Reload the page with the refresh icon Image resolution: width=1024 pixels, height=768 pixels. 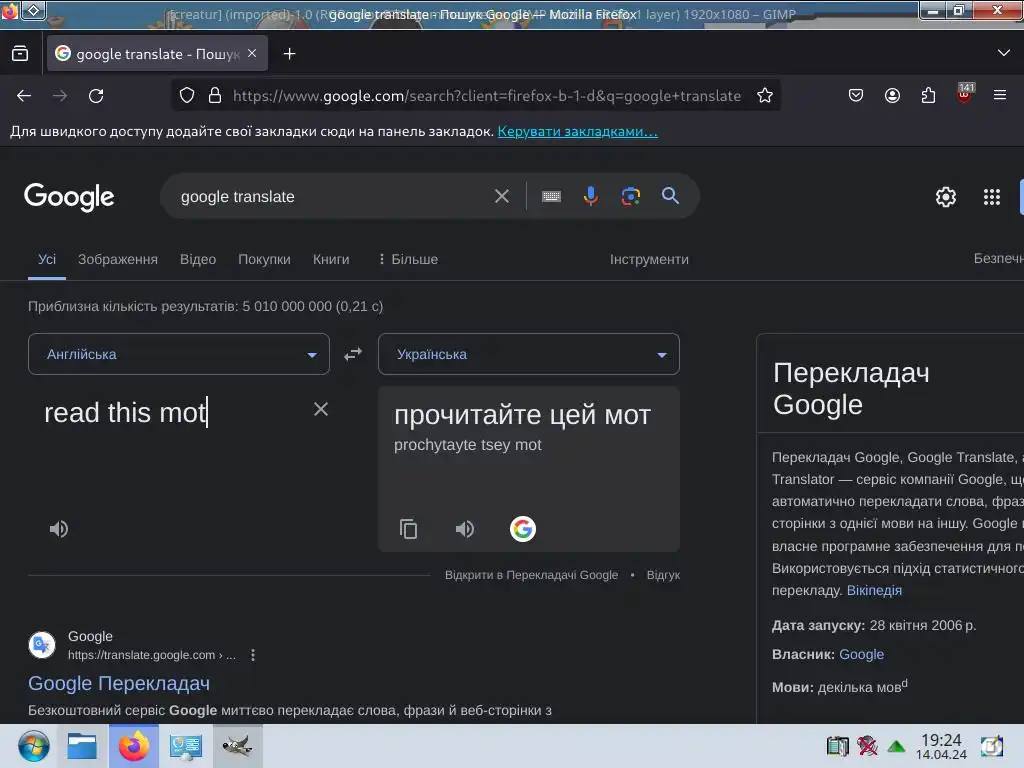tap(96, 96)
